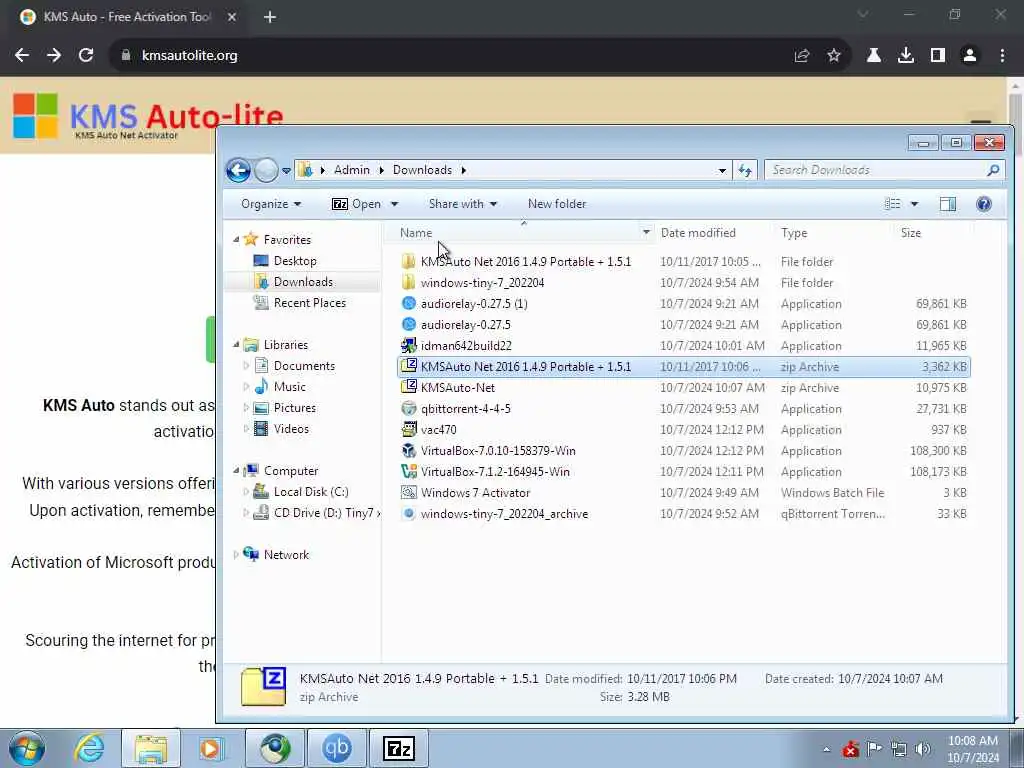This screenshot has width=1024, height=768.
Task: Refresh the Downloads folder view
Action: click(x=745, y=170)
